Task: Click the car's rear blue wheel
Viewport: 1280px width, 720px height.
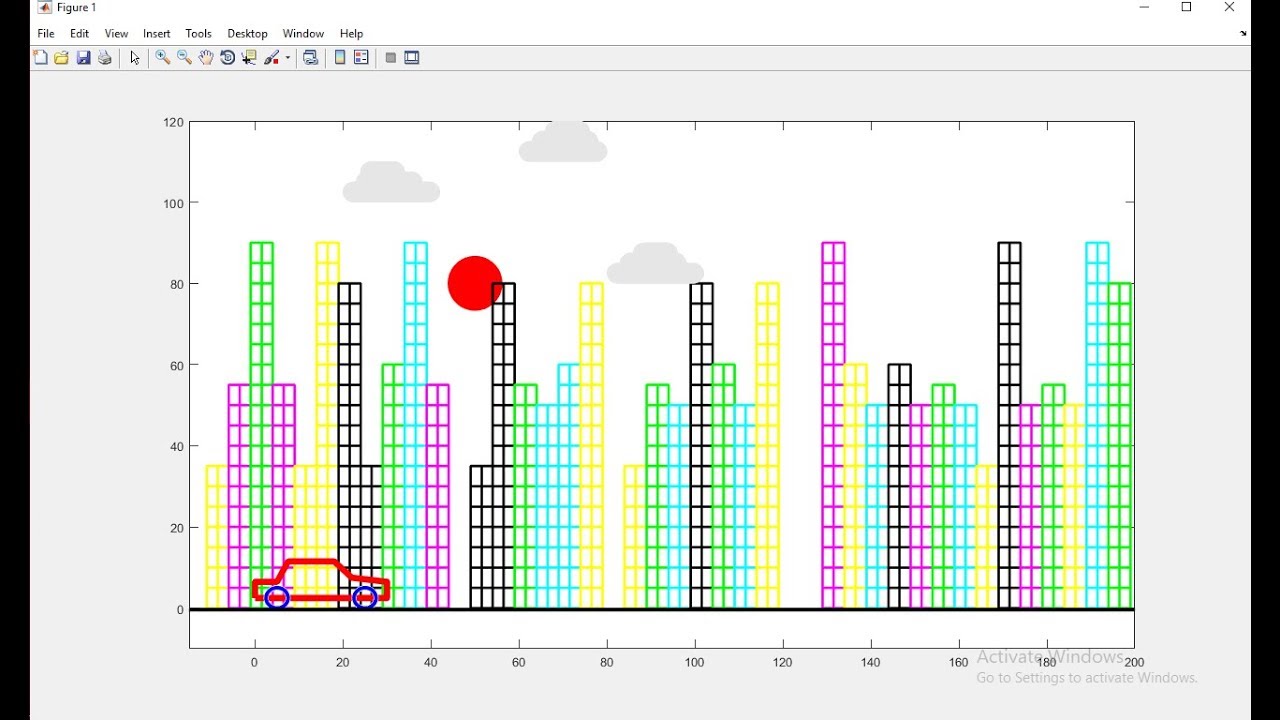Action: click(x=277, y=598)
